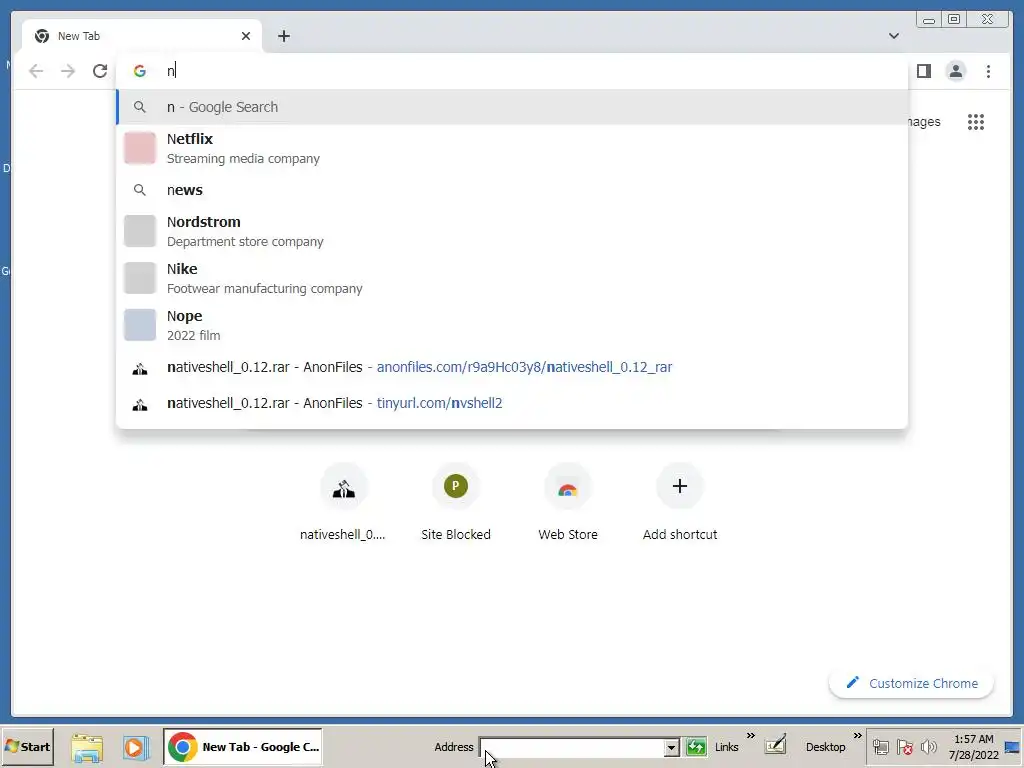Open a new tab with plus button
The height and width of the screenshot is (768, 1024).
coord(283,36)
